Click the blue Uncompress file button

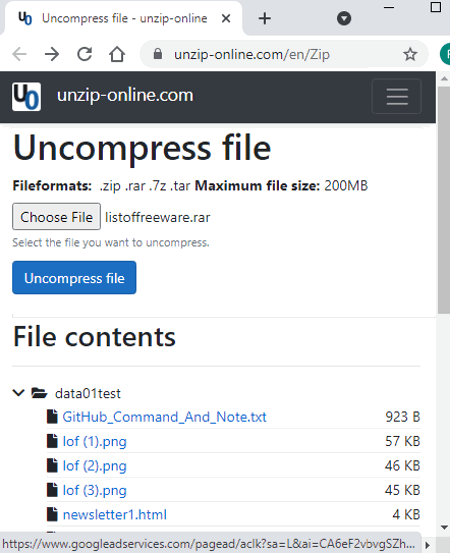point(74,278)
